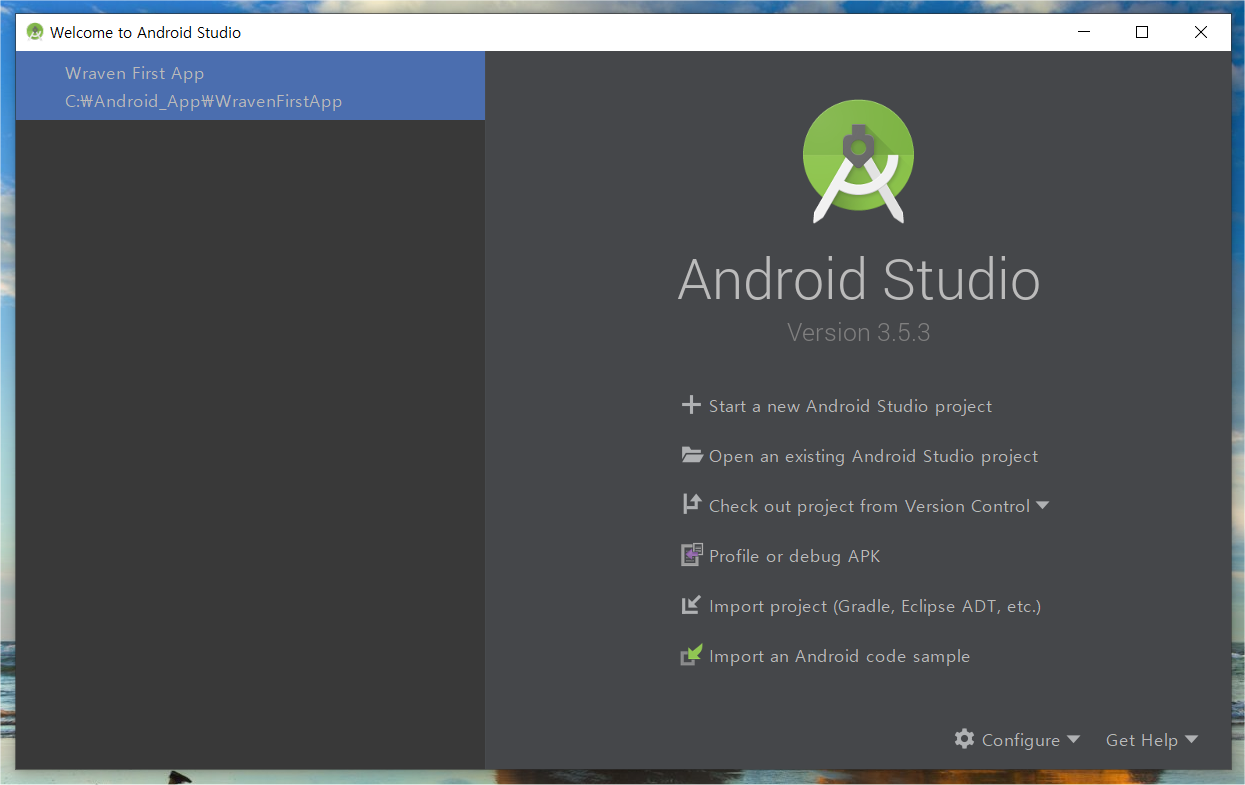This screenshot has width=1245, height=785.
Task: Minimize the Welcome to Android Studio window
Action: [x=1084, y=32]
